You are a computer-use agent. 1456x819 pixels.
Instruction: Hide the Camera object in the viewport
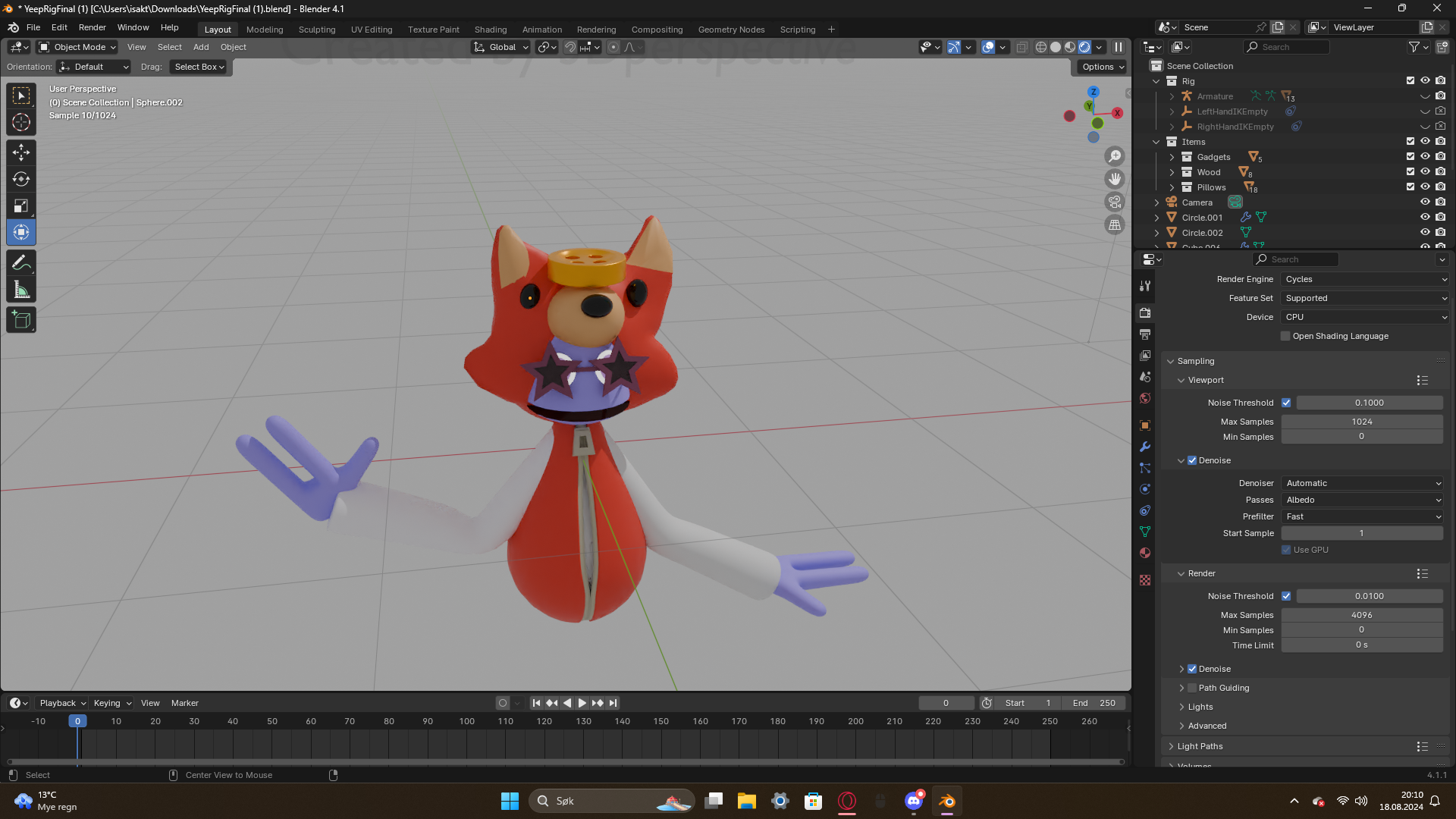coord(1425,202)
